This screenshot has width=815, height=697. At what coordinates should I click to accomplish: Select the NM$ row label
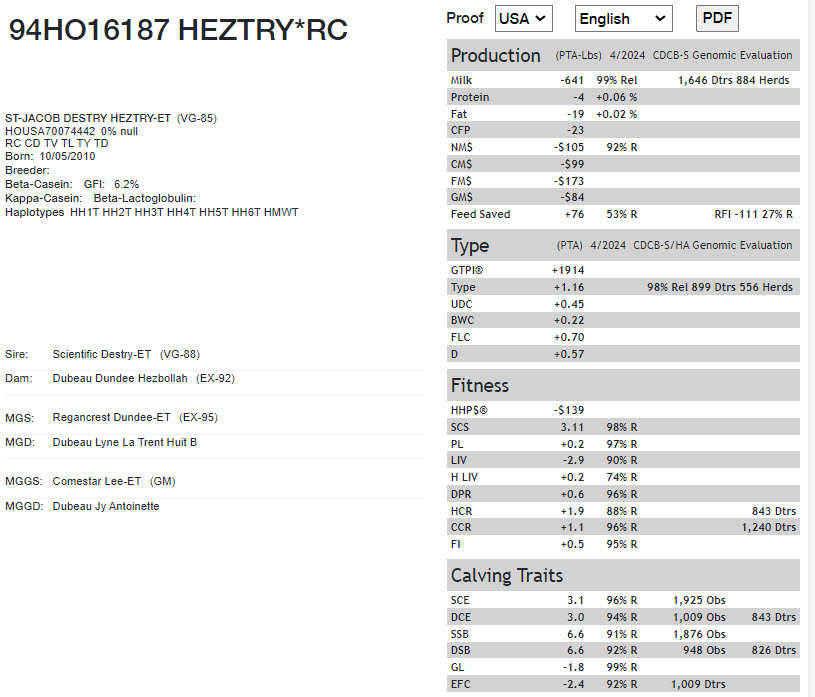point(462,147)
